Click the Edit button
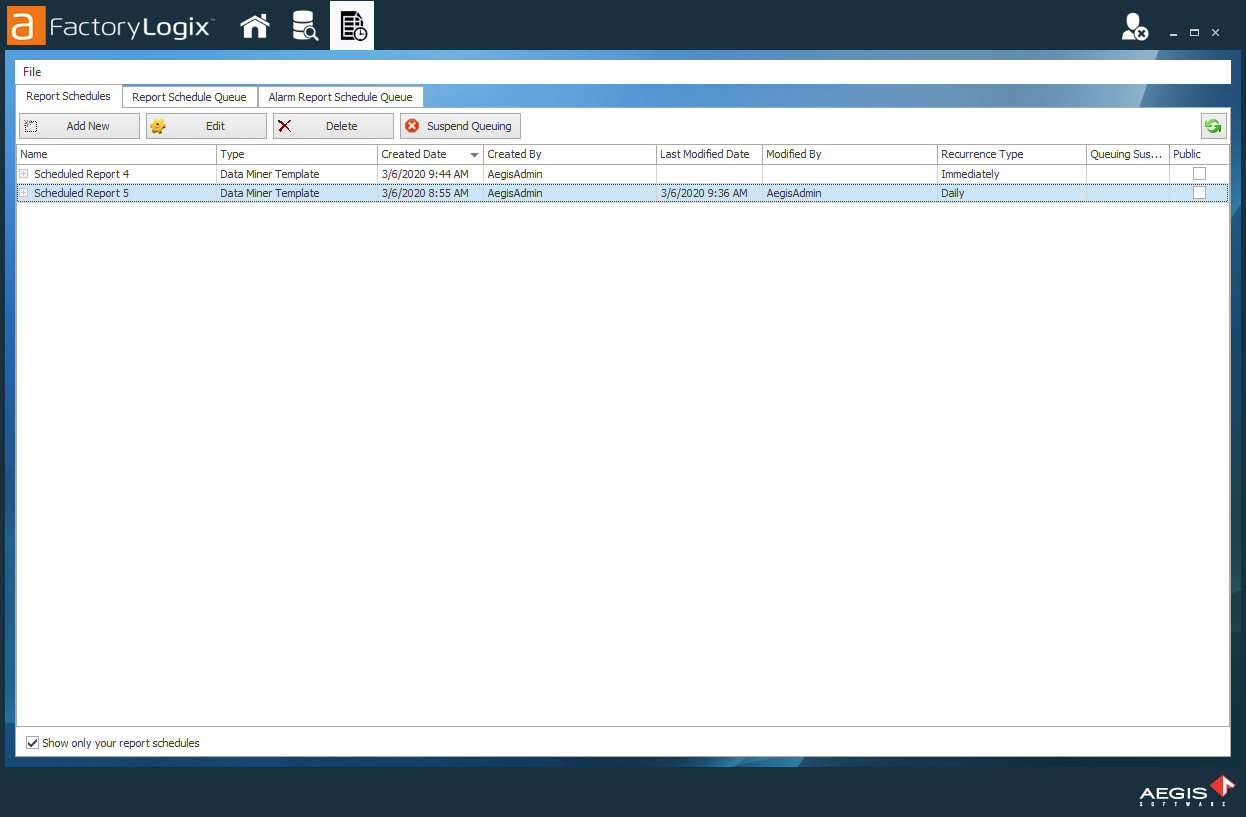This screenshot has width=1246, height=817. (206, 126)
